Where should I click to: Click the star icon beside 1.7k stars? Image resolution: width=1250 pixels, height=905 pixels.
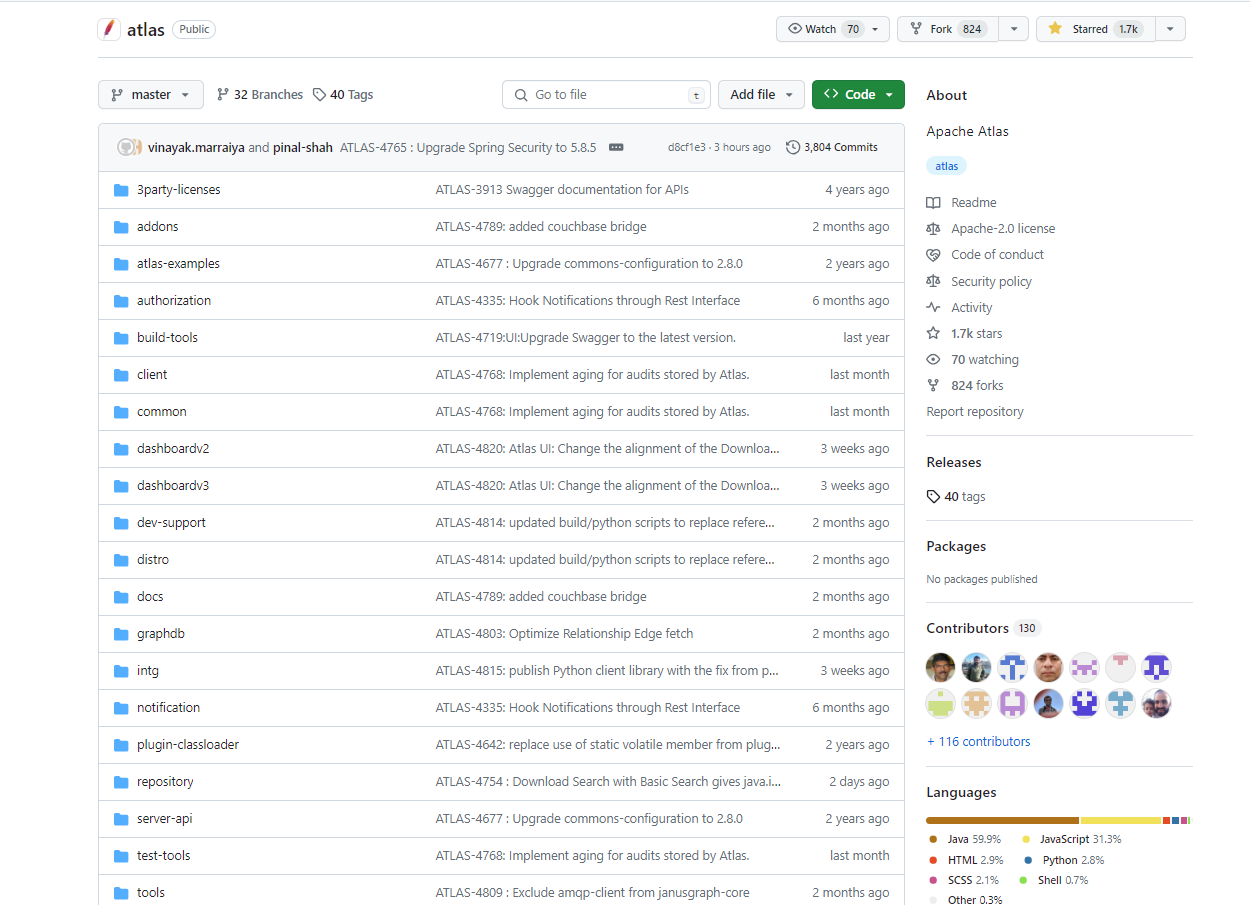pos(933,333)
